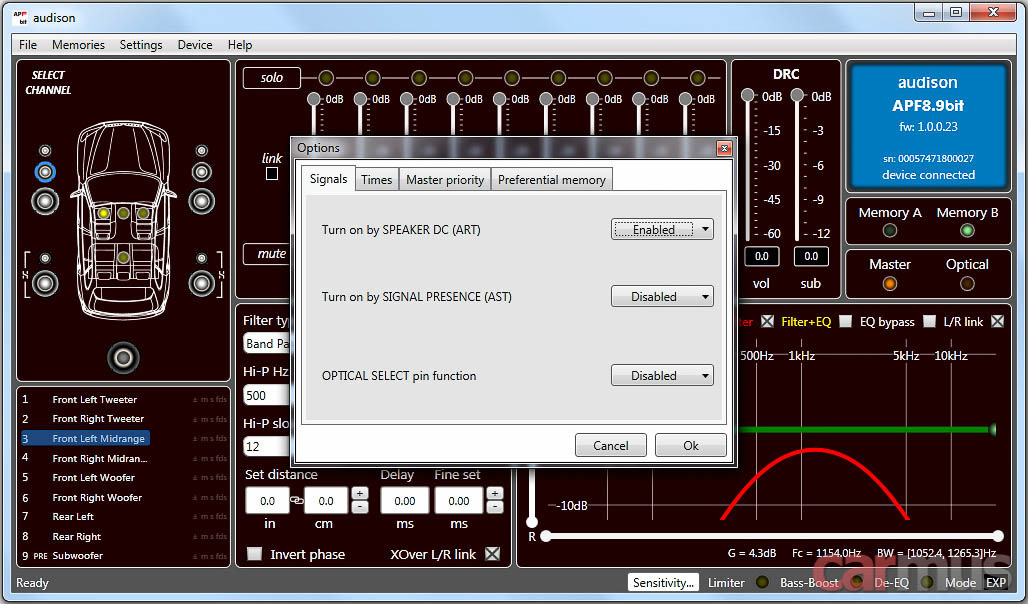This screenshot has height=604, width=1028.
Task: Select Rear Right in the channel list
Action: click(x=77, y=536)
